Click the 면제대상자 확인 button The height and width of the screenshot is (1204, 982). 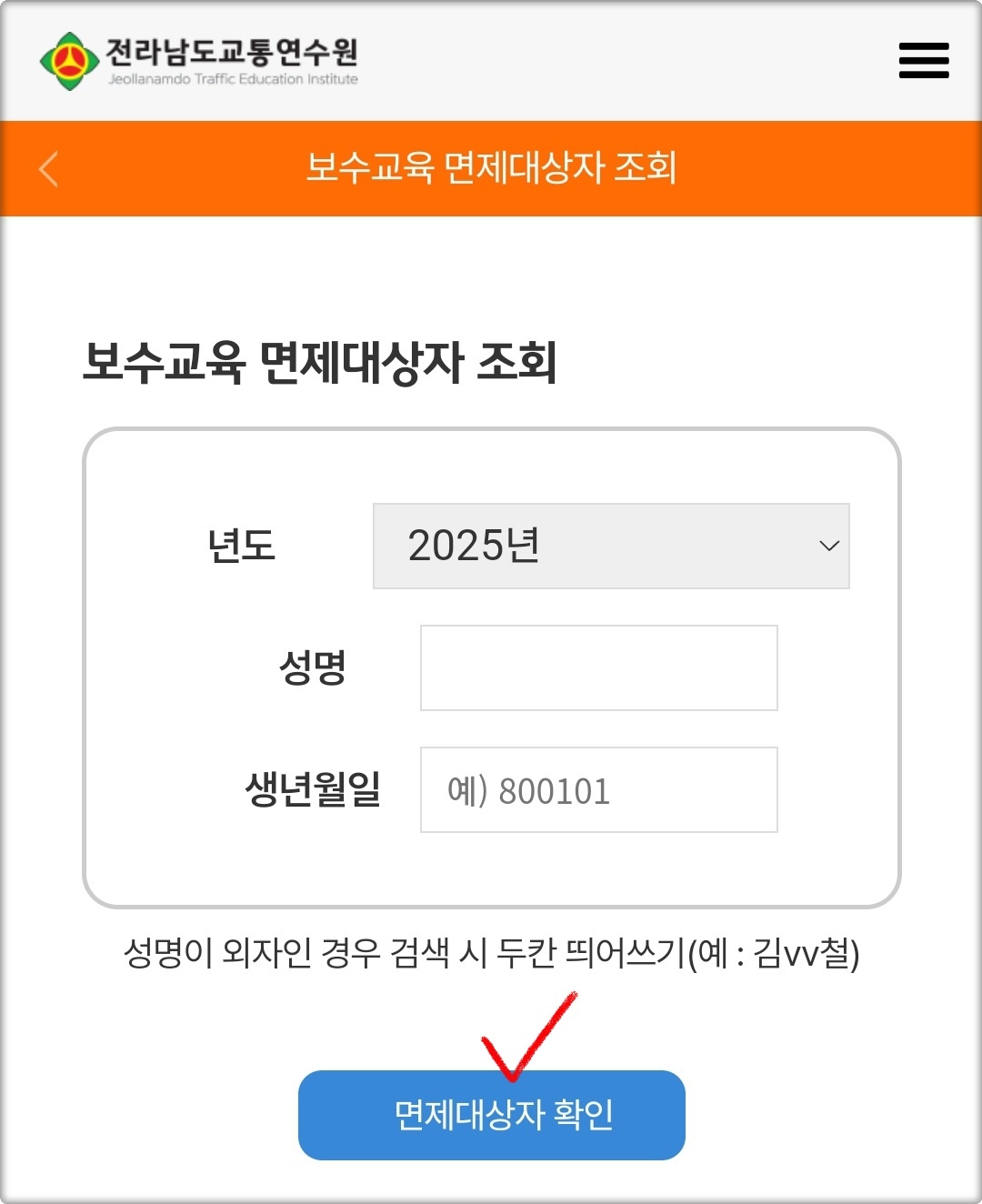492,1115
